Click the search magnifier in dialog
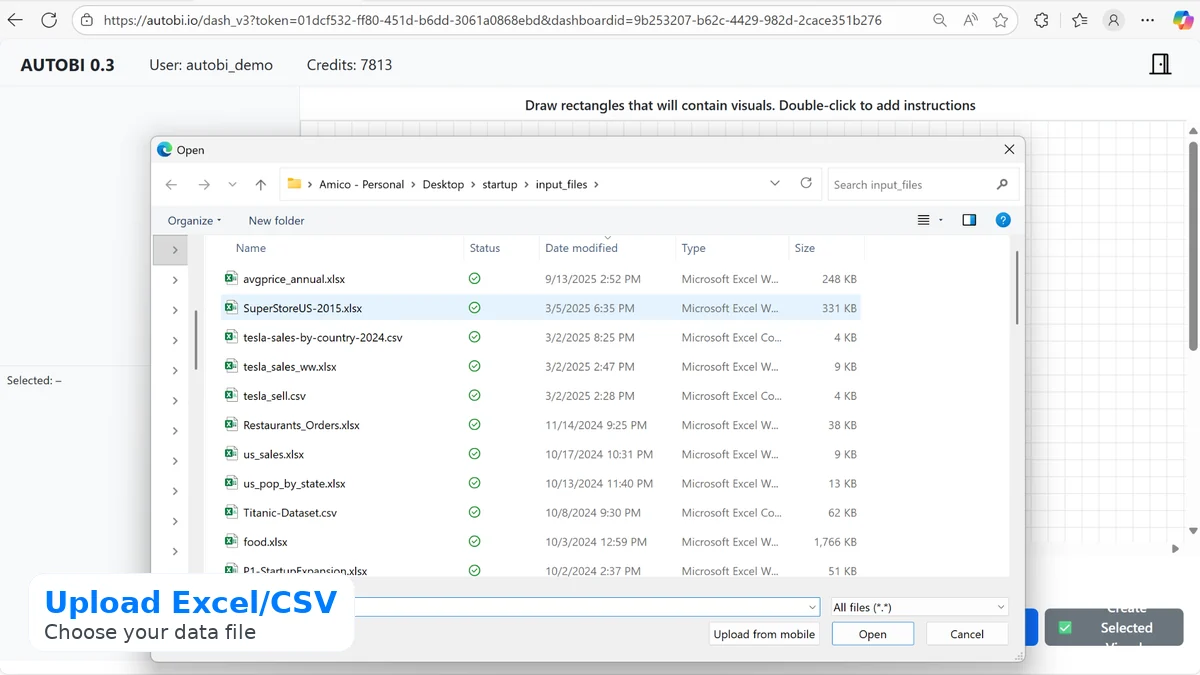The width and height of the screenshot is (1200, 675). coord(1002,184)
